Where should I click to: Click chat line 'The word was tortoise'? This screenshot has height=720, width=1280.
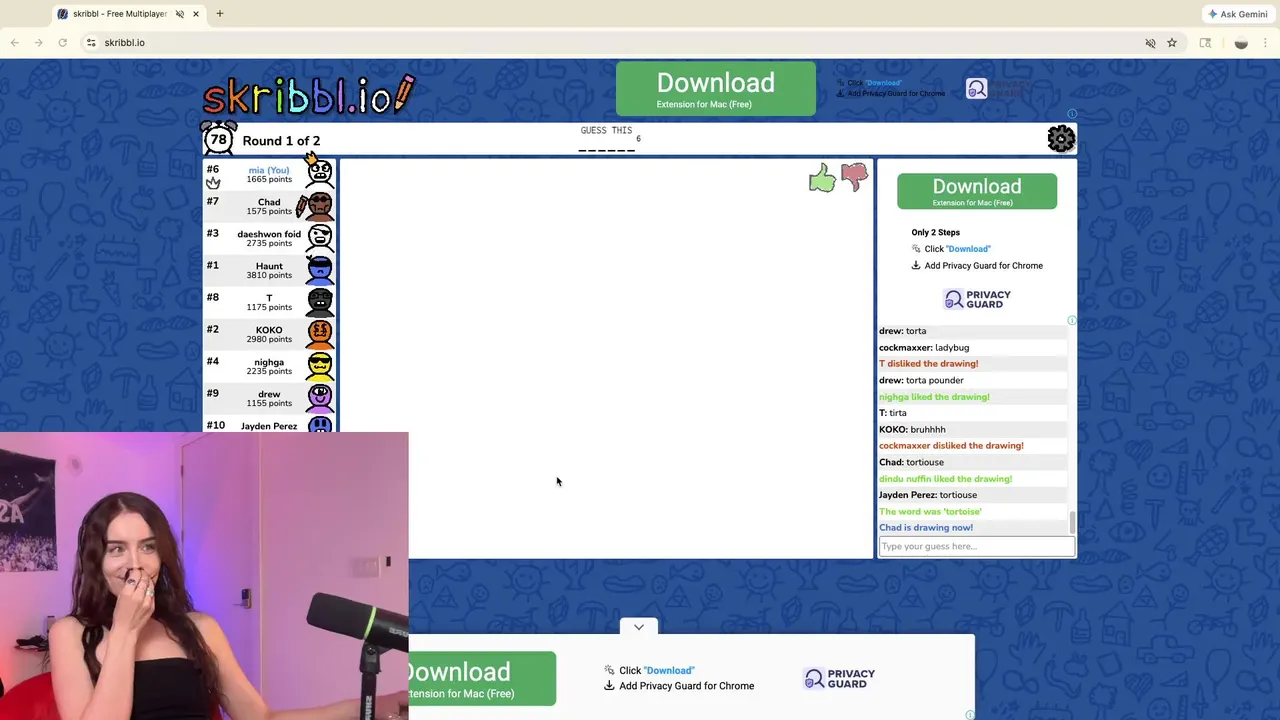pos(930,511)
